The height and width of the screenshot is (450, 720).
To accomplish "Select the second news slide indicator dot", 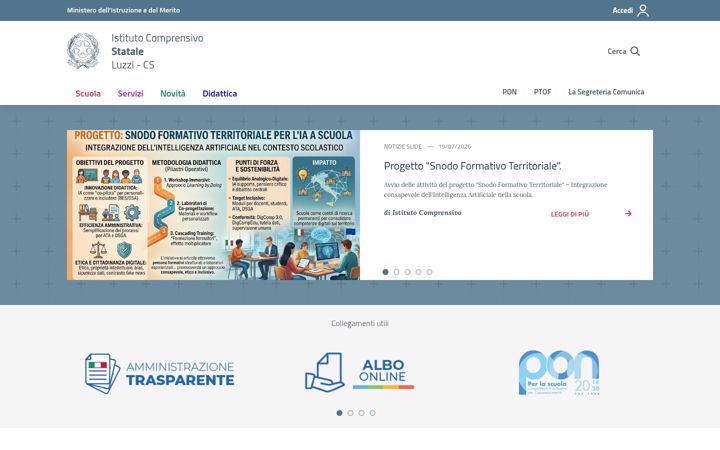I will pyautogui.click(x=396, y=272).
